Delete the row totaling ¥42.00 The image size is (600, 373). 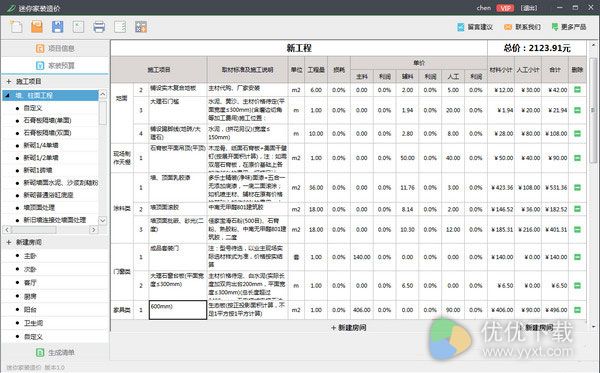click(x=577, y=90)
